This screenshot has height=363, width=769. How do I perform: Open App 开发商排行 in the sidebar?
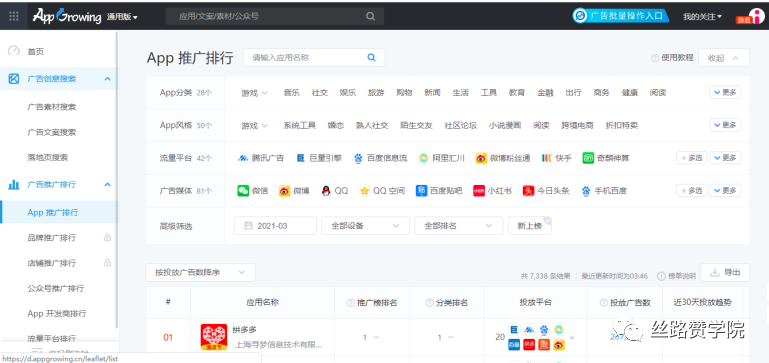click(x=57, y=313)
